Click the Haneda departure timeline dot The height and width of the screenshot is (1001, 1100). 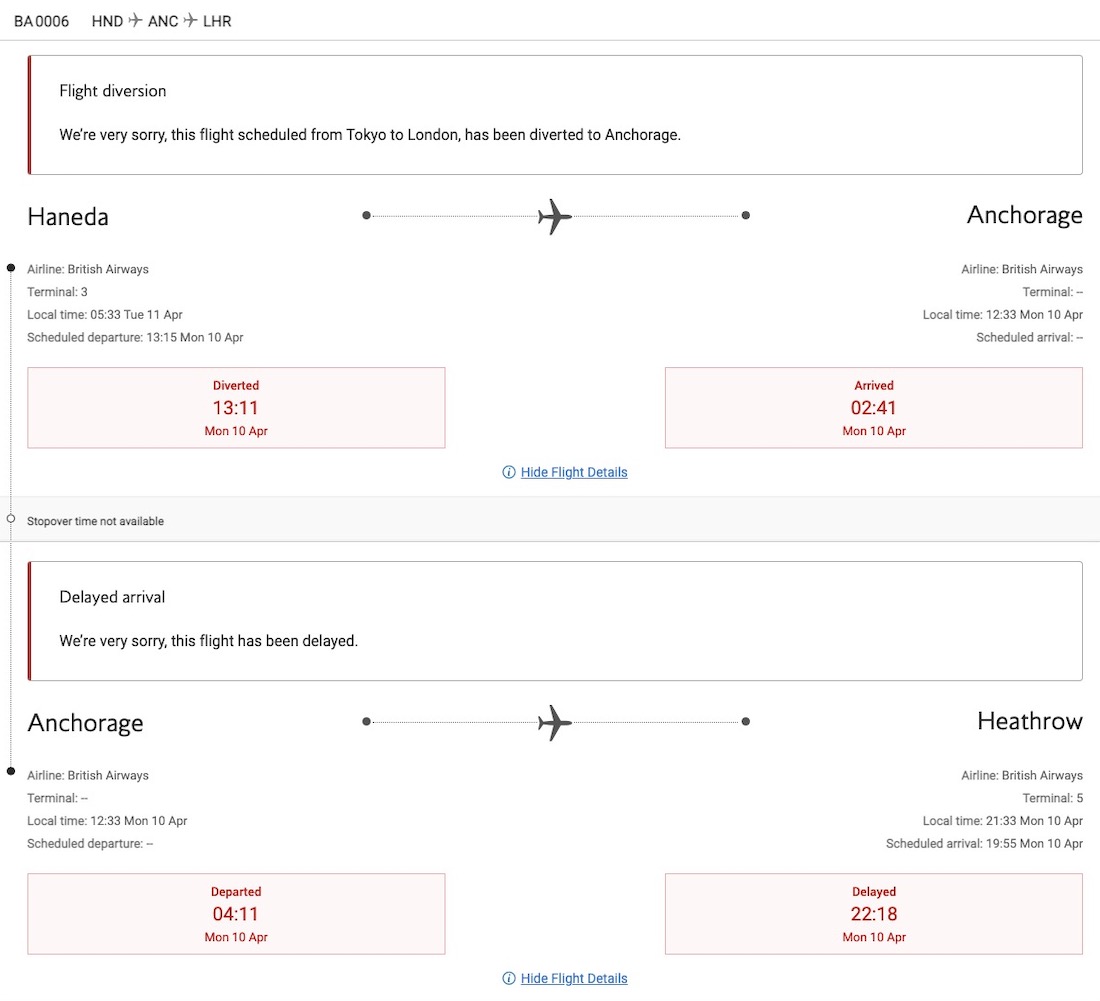[11, 267]
